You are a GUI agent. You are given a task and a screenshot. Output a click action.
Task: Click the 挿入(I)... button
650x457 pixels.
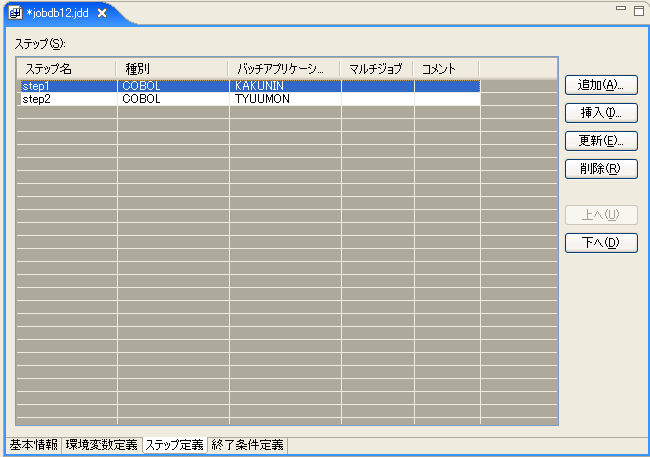(601, 113)
